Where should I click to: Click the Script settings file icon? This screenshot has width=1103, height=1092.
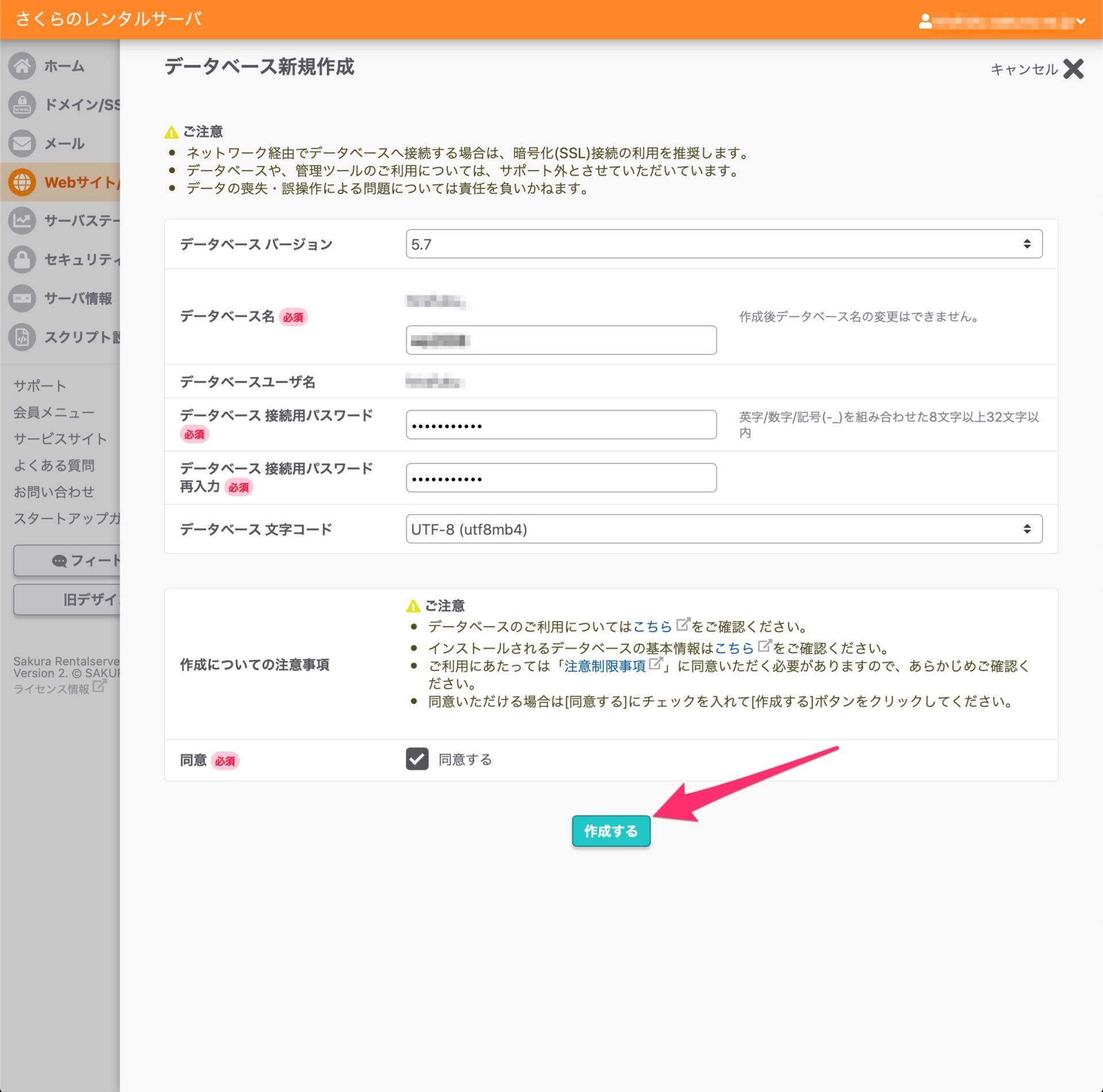[x=22, y=337]
